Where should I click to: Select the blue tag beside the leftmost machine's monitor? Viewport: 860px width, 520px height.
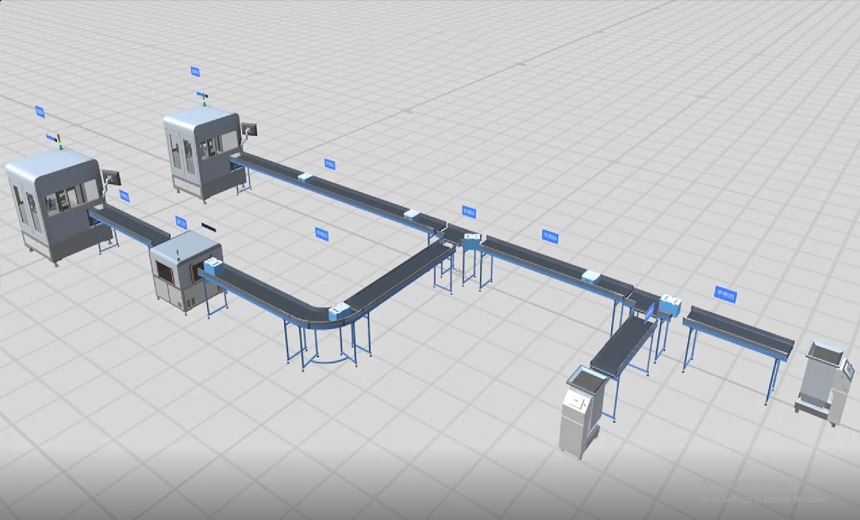point(125,196)
